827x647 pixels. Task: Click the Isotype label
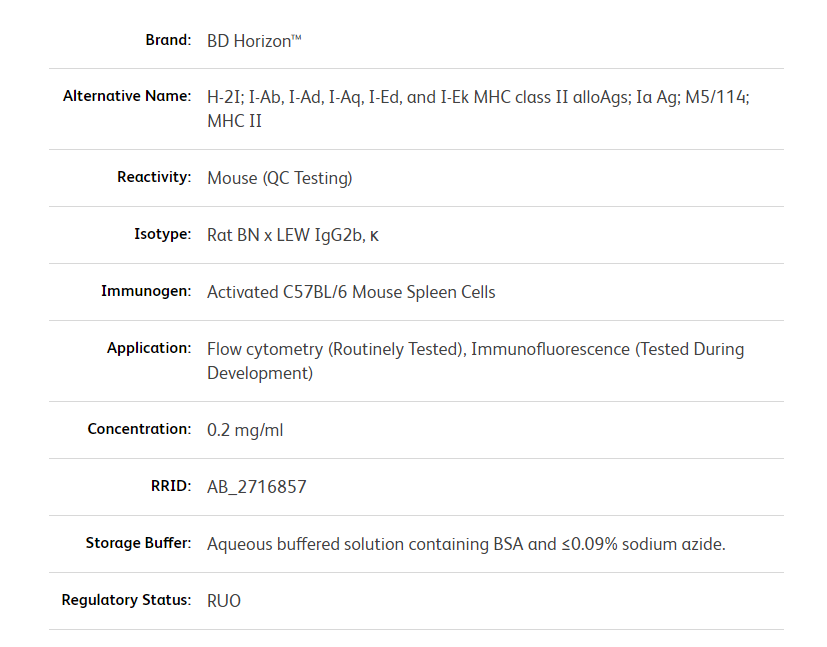(162, 234)
